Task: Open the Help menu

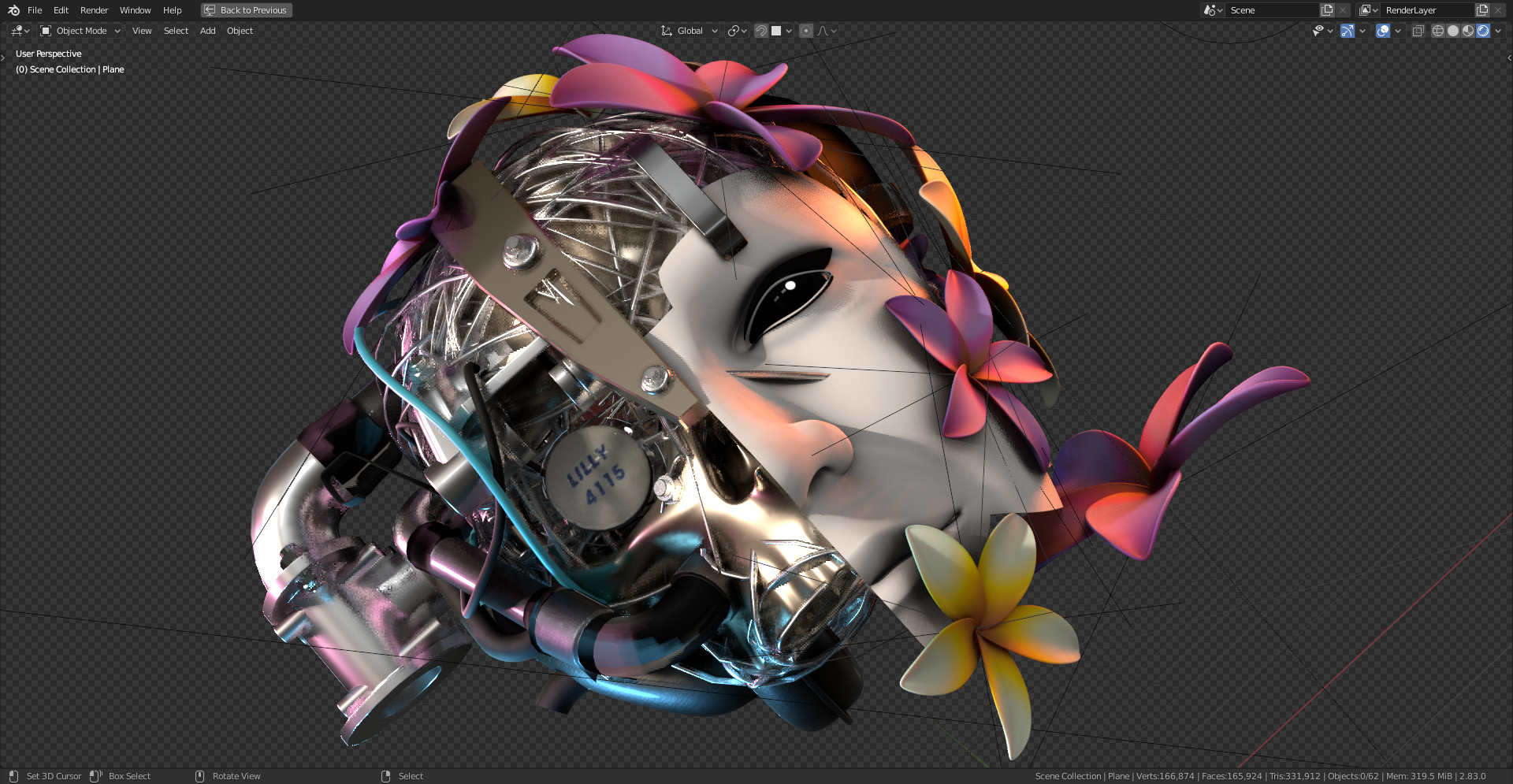Action: [x=172, y=10]
